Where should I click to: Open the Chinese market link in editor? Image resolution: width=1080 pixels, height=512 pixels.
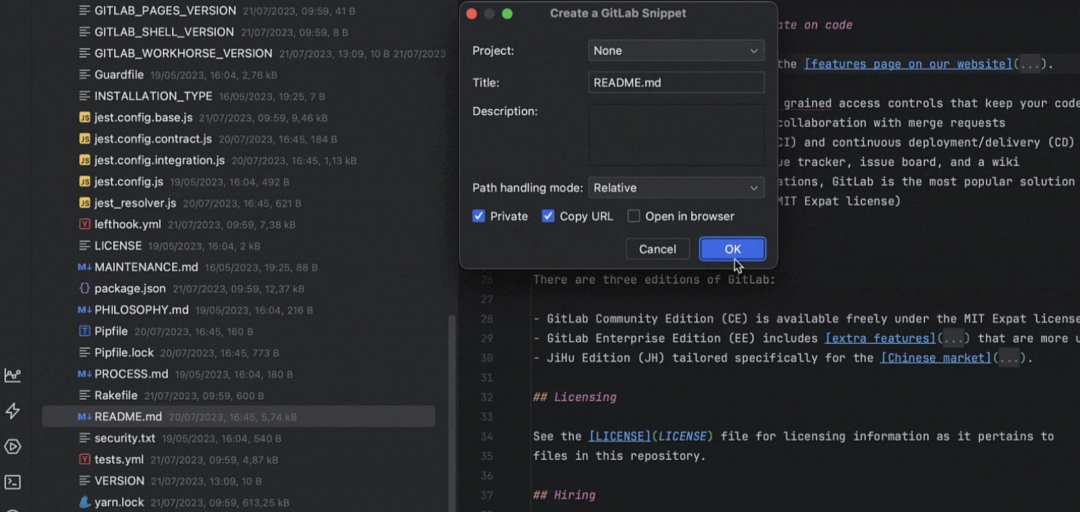pos(935,358)
